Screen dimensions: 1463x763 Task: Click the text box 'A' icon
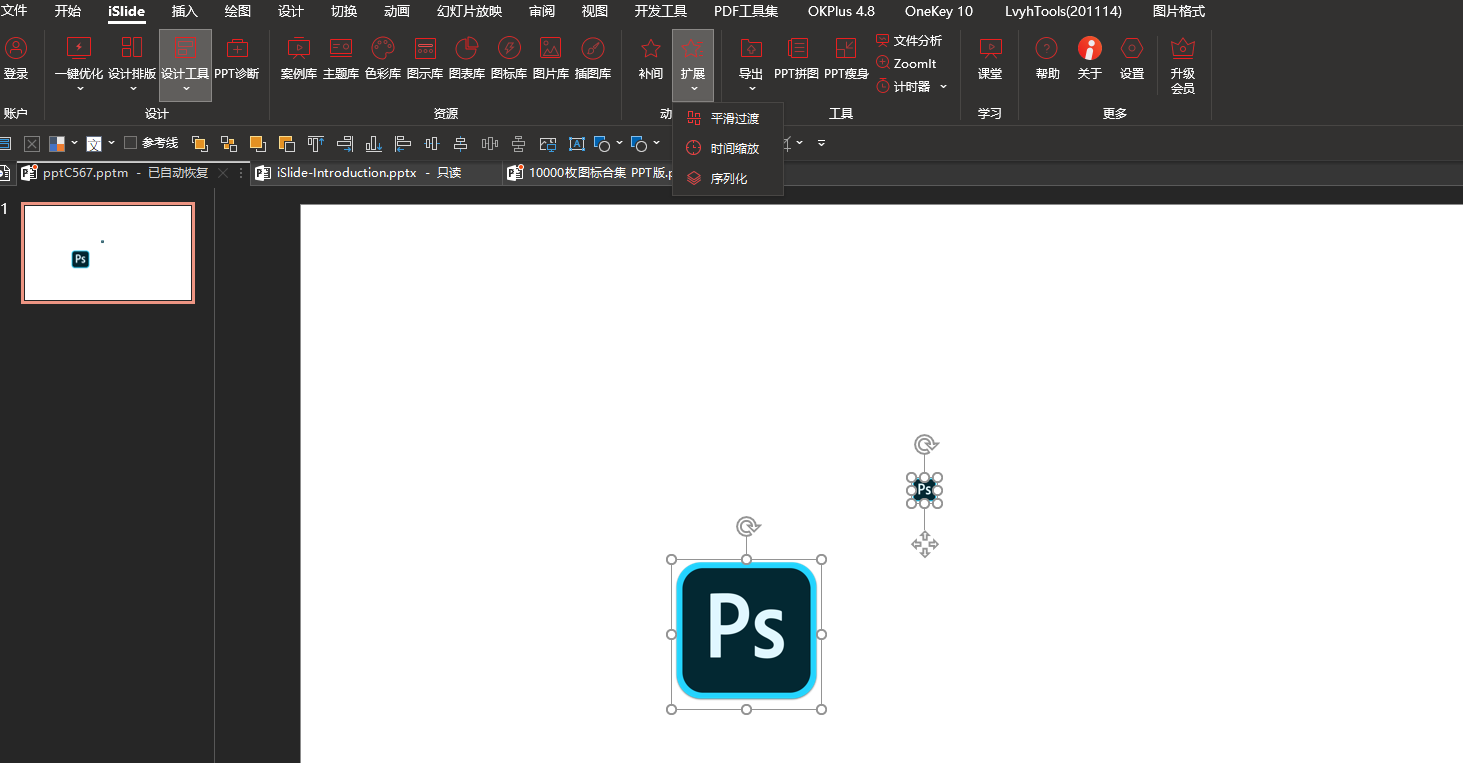point(577,143)
